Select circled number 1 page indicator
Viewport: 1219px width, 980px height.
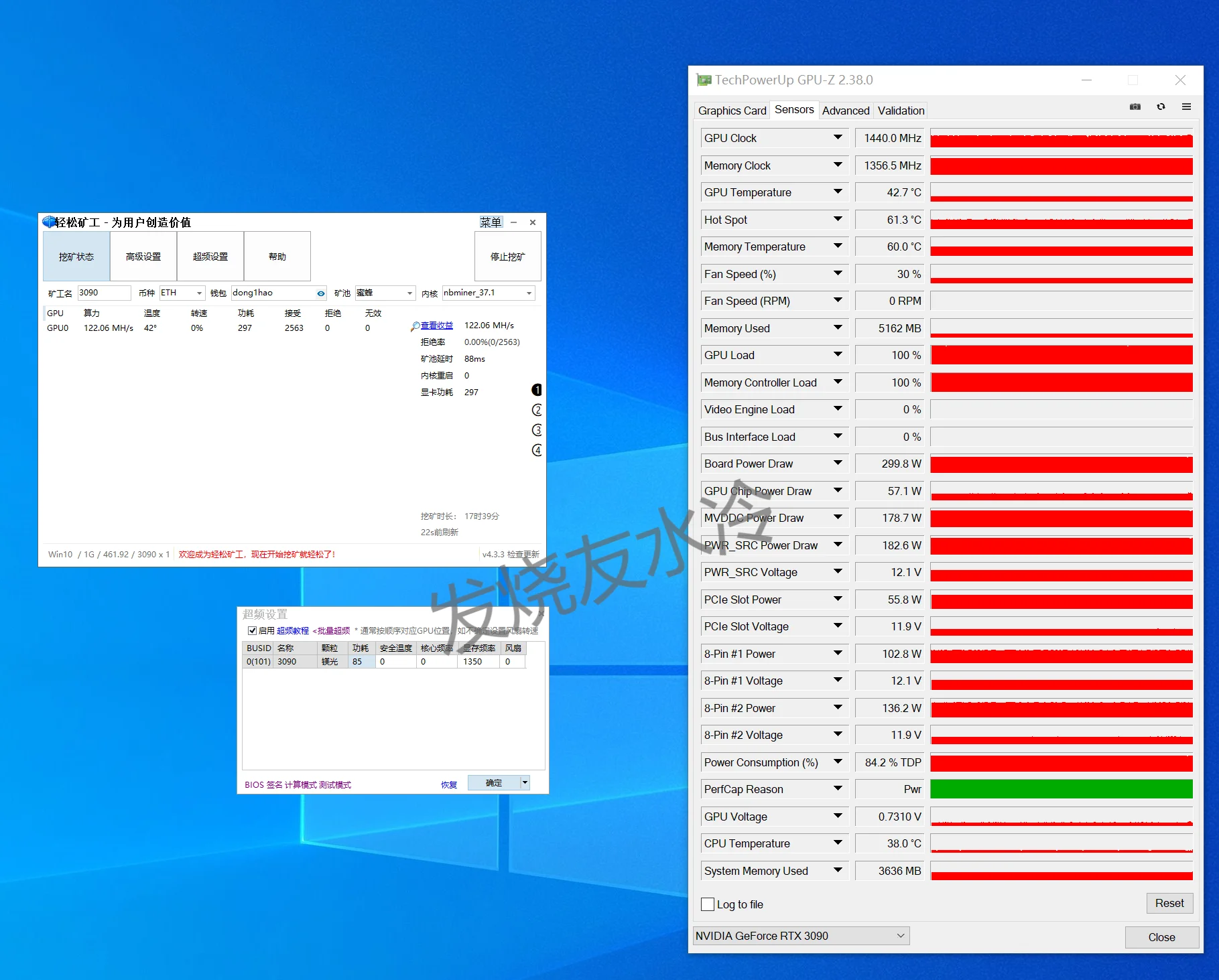[x=537, y=390]
